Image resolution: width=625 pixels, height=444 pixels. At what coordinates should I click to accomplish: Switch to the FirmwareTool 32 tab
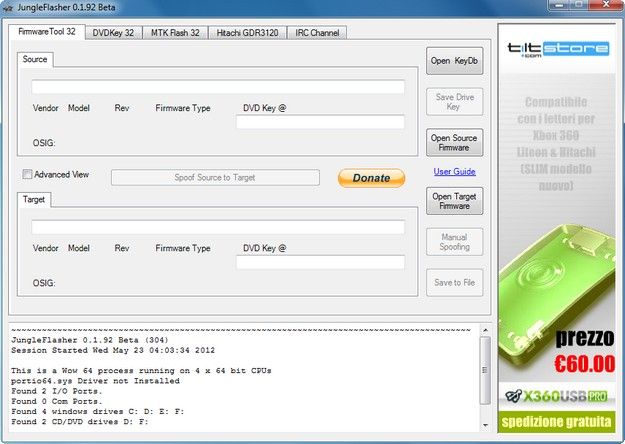click(x=47, y=32)
